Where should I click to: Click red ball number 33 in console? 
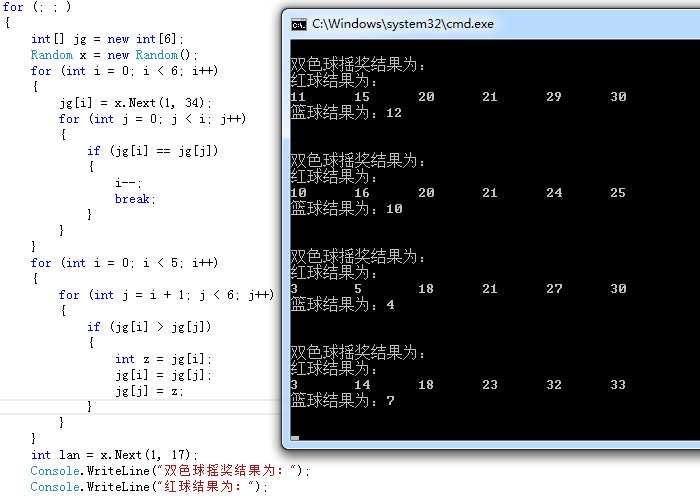618,385
